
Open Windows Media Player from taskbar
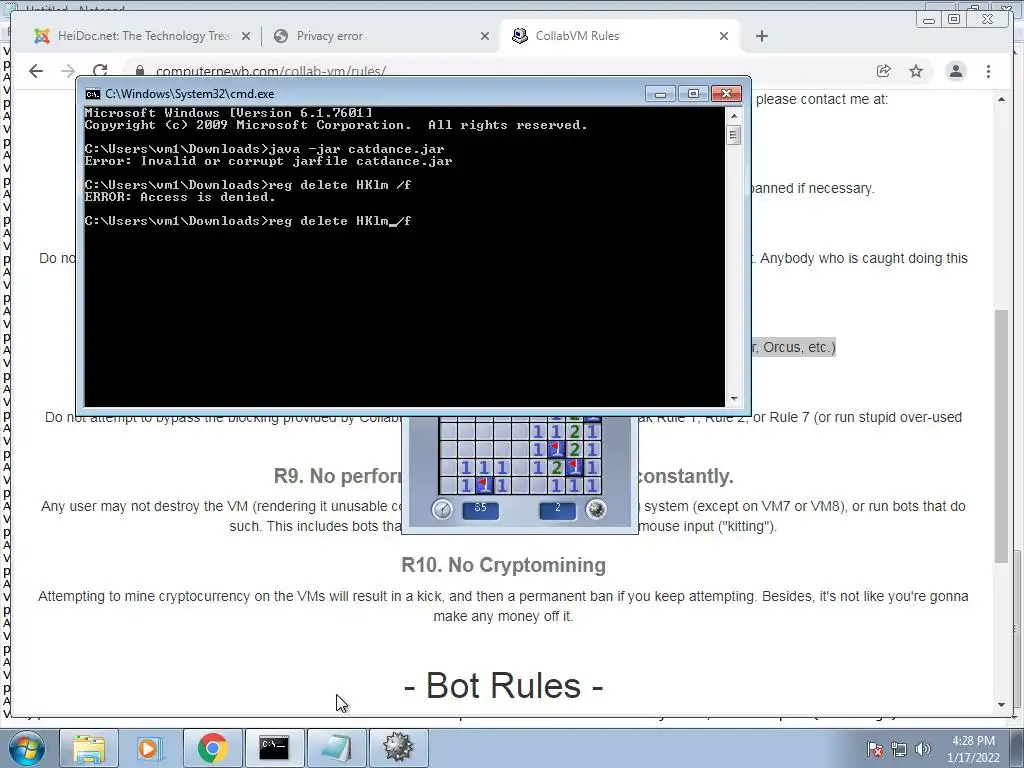click(x=150, y=748)
